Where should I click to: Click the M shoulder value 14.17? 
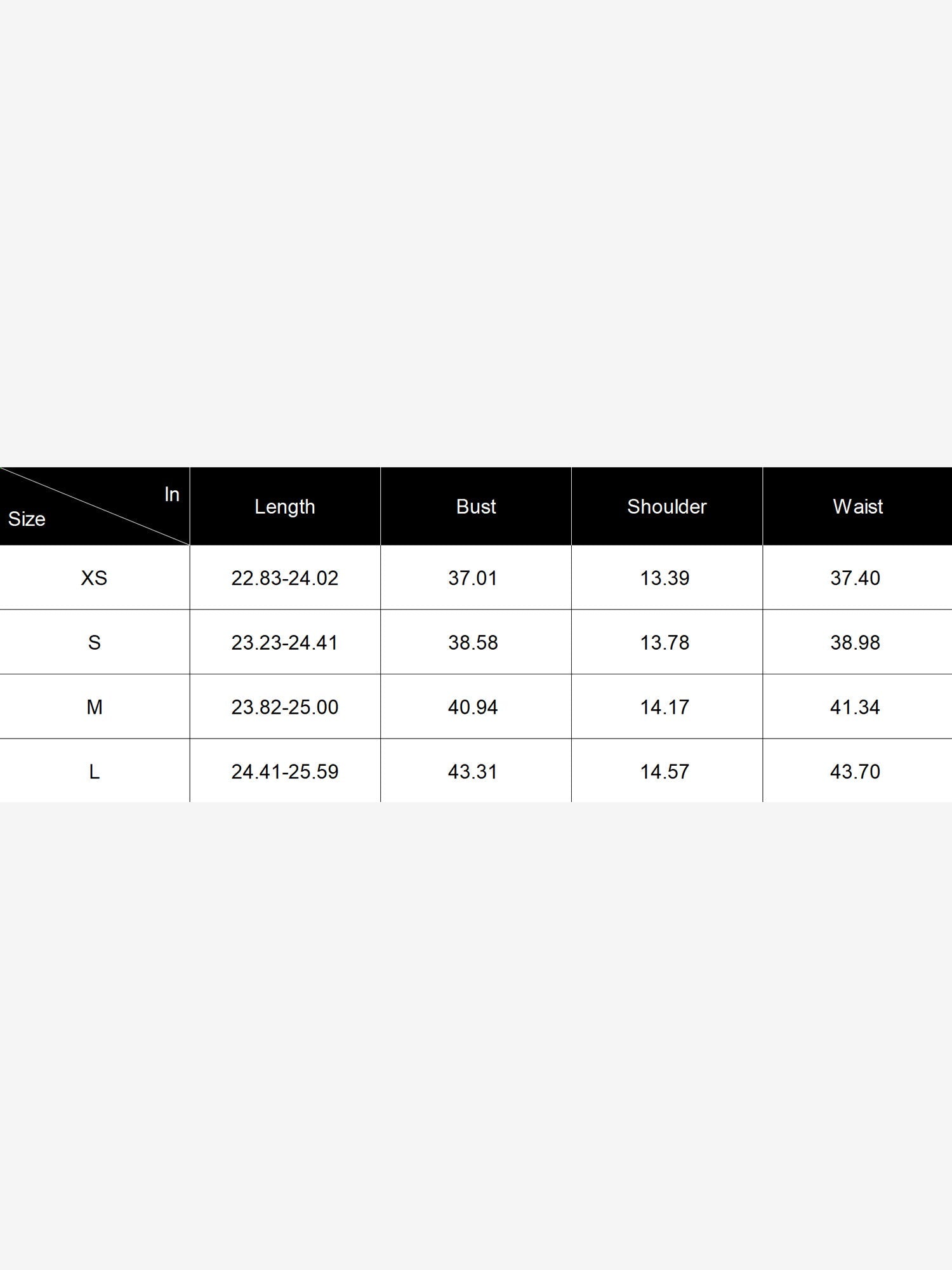coord(664,707)
